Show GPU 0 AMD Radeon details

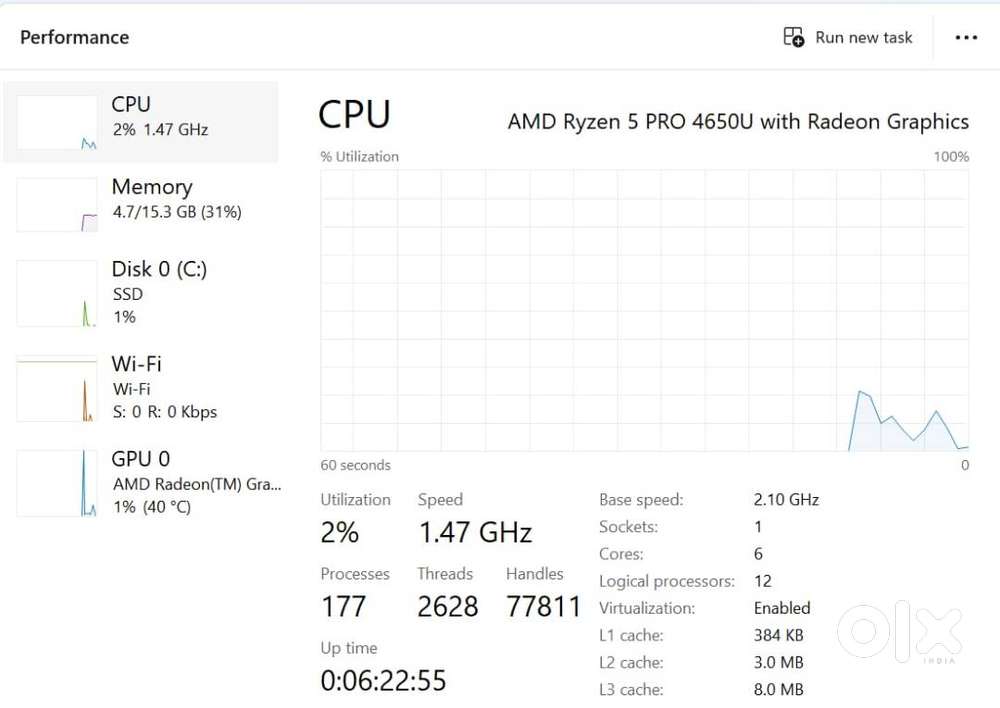(196, 484)
